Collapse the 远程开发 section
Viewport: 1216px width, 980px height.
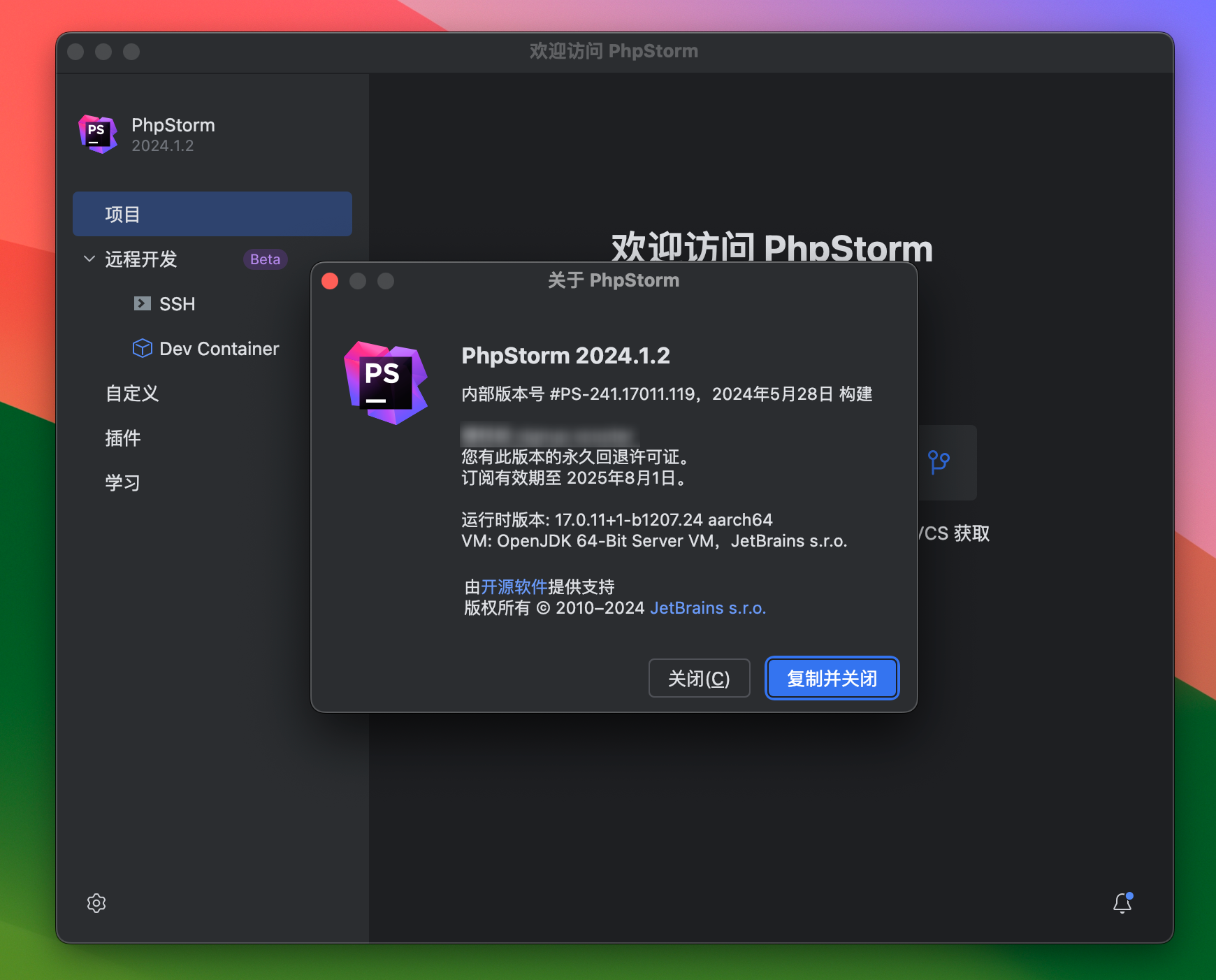point(89,259)
